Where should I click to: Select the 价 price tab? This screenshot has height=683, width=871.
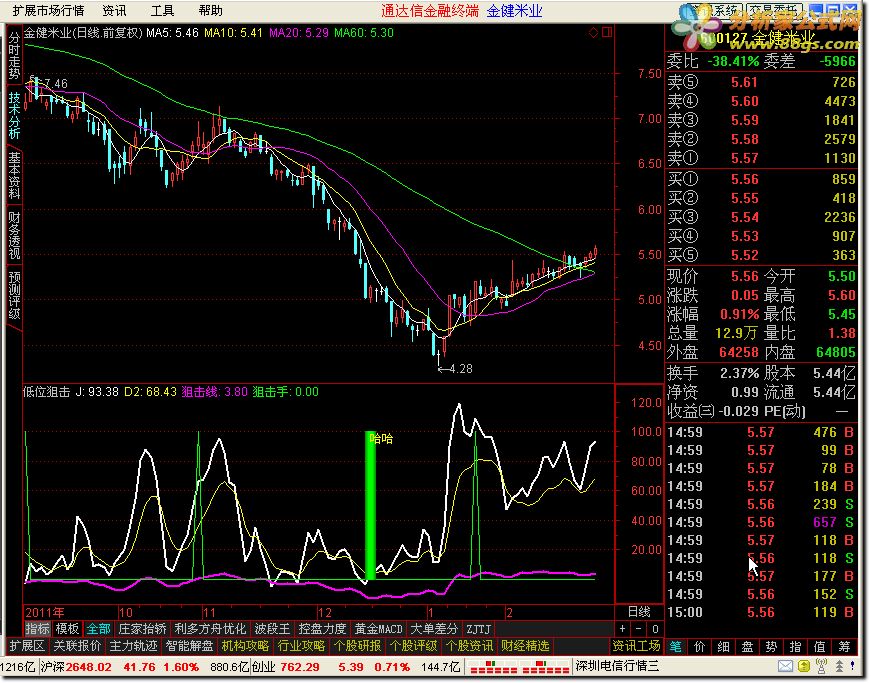pyautogui.click(x=699, y=646)
